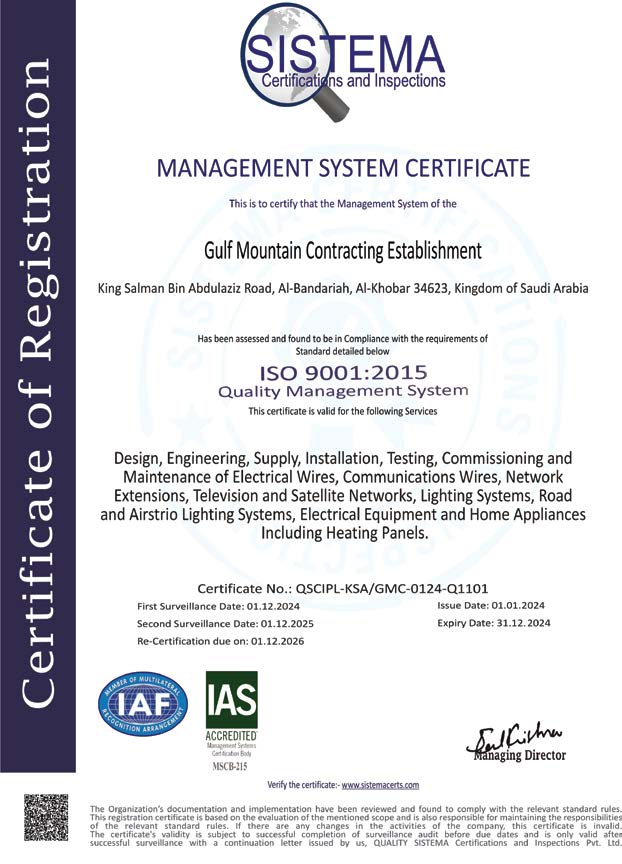Click 'This certificate is valid for the following Services'
Viewport: 622px width, 864px height.
(343, 411)
